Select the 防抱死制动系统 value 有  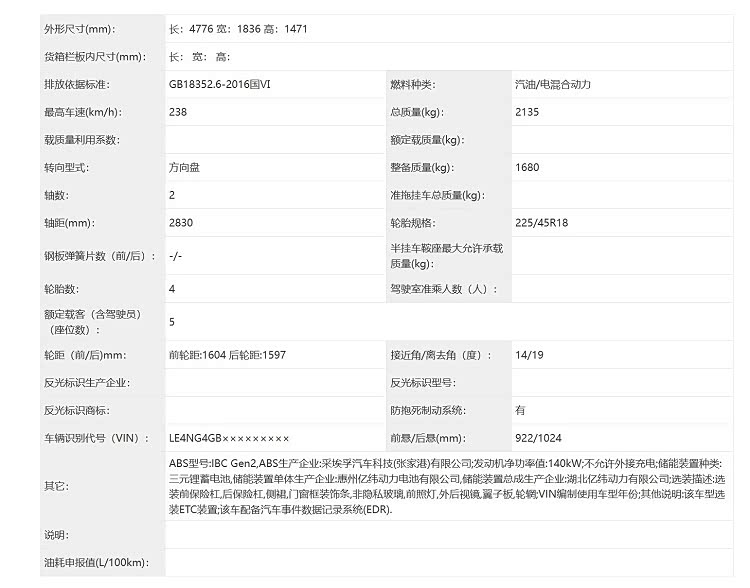521,410
